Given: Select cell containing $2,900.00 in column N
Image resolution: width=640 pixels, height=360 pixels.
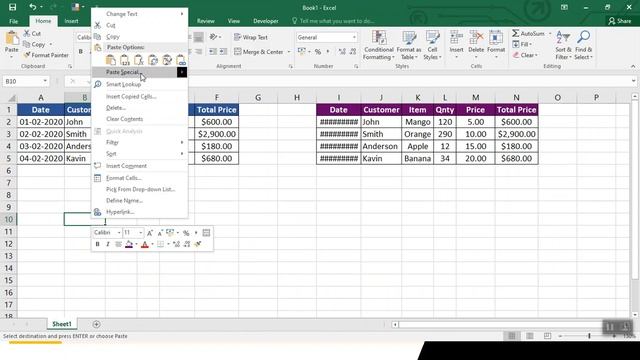Looking at the screenshot, I should coord(516,134).
